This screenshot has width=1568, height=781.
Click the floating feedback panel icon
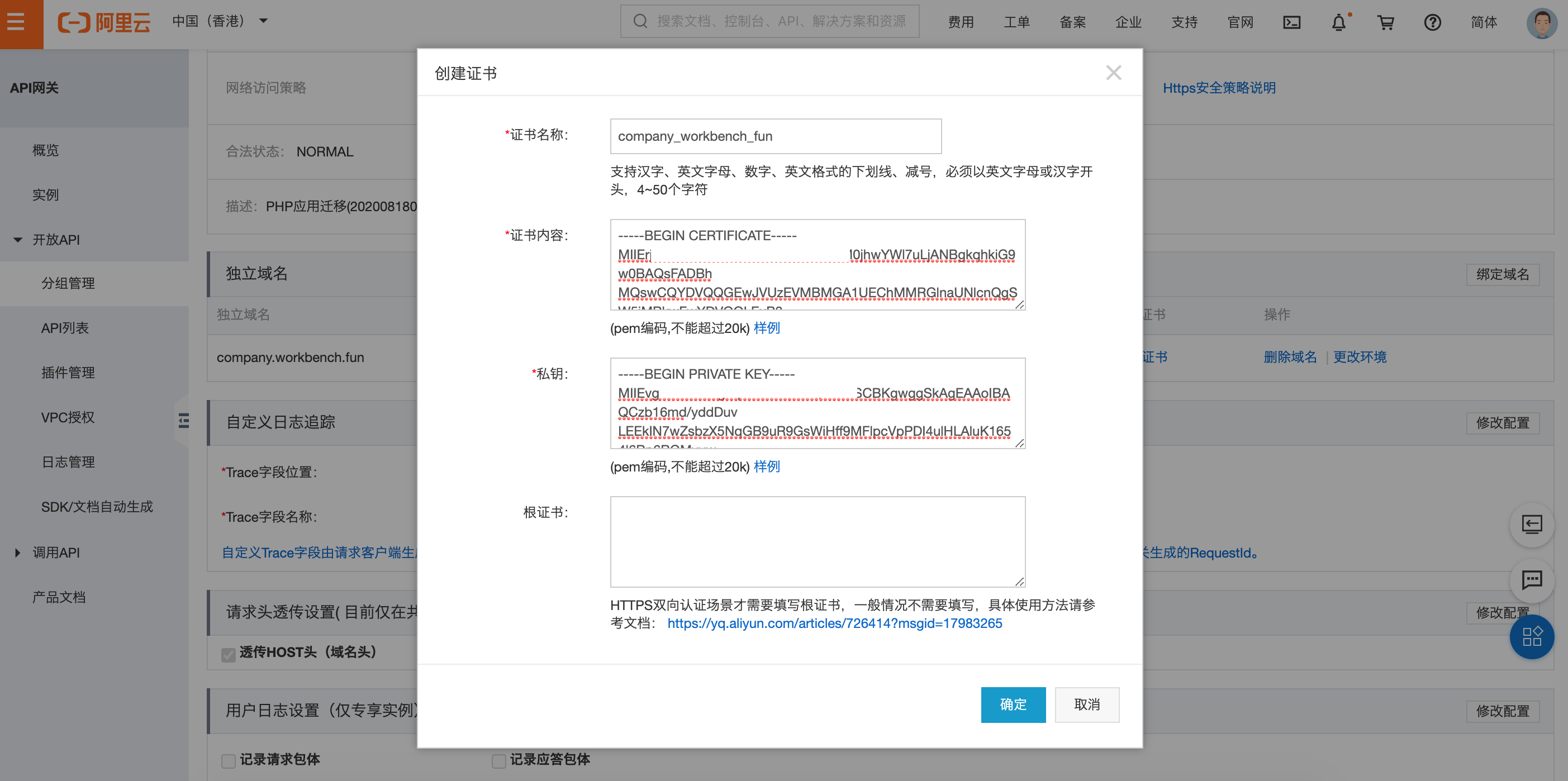[1532, 524]
